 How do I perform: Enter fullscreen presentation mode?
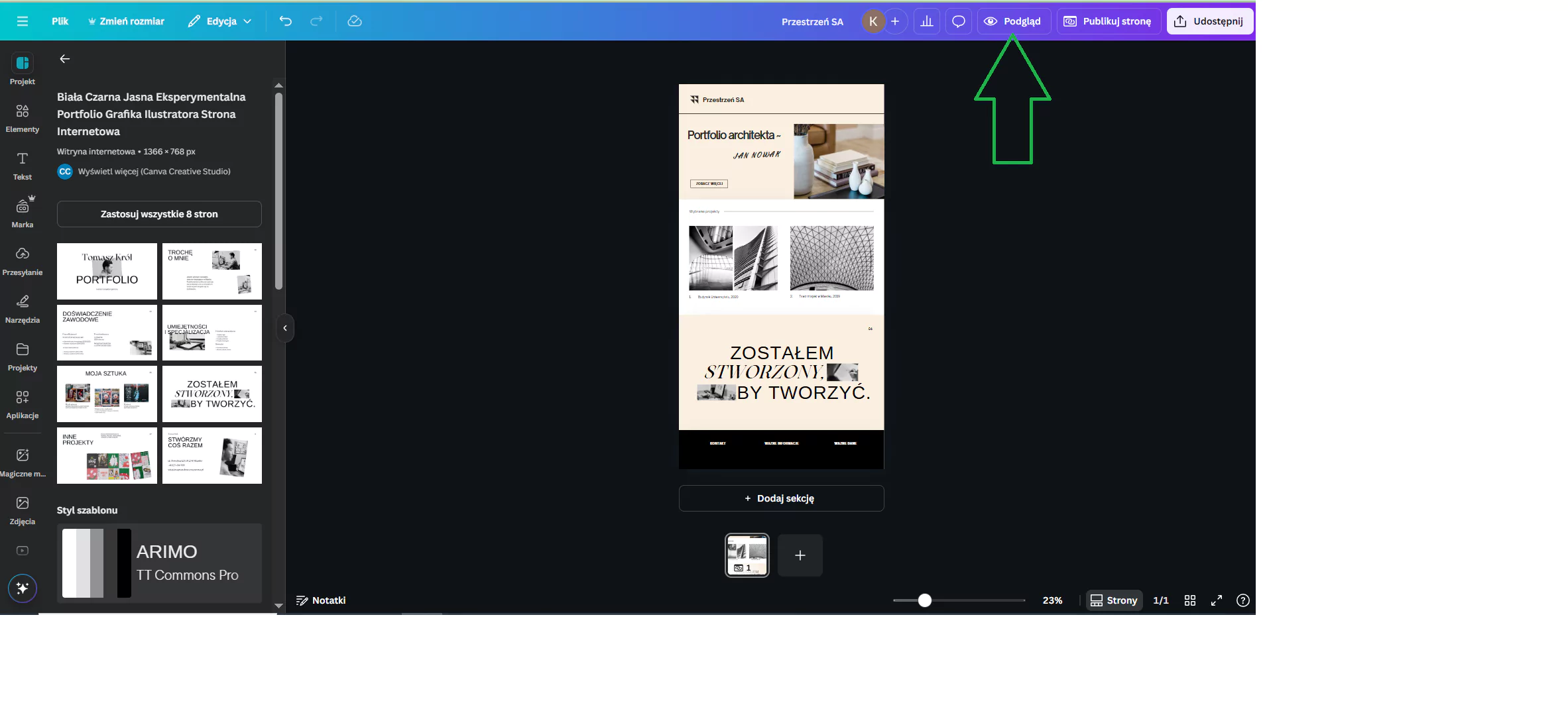click(x=1217, y=600)
